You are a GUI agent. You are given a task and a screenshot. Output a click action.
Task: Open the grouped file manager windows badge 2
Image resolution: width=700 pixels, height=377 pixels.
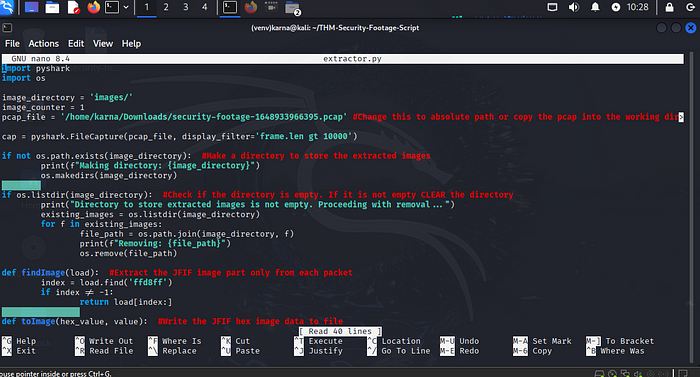pos(293,8)
